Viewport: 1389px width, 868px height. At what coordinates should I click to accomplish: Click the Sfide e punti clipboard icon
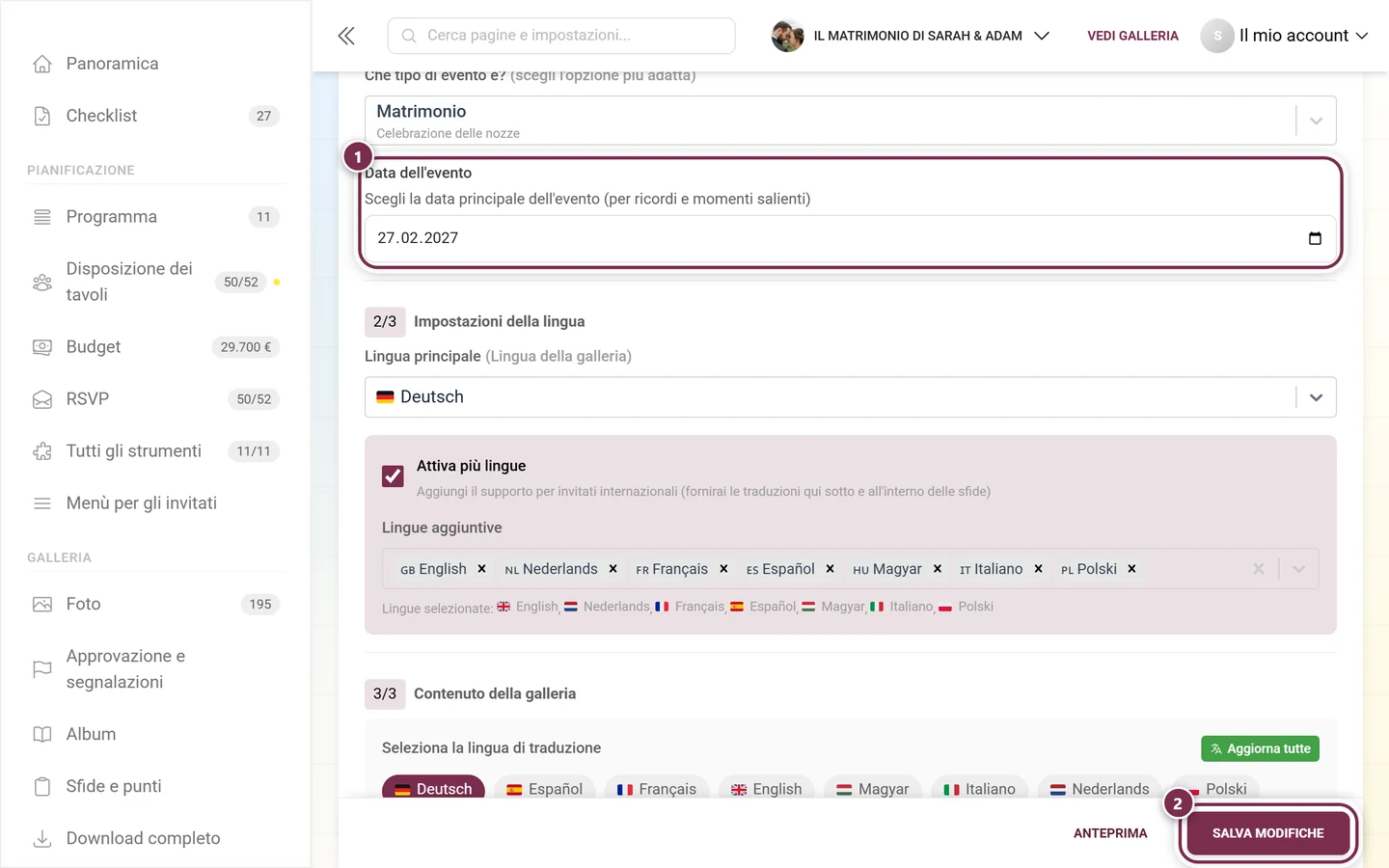[x=42, y=786]
